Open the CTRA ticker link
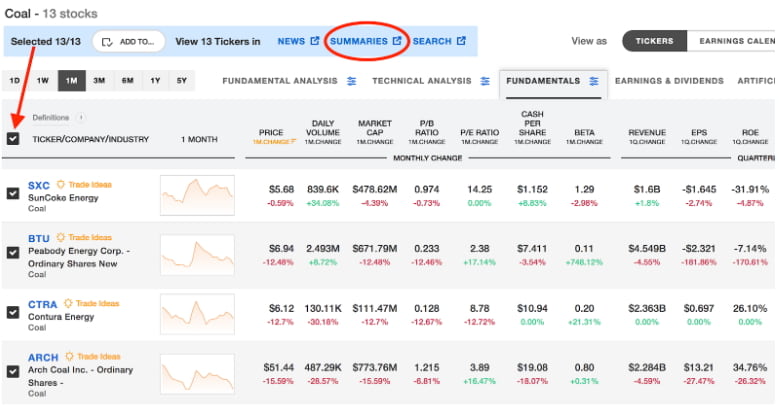The width and height of the screenshot is (779, 407). (43, 304)
